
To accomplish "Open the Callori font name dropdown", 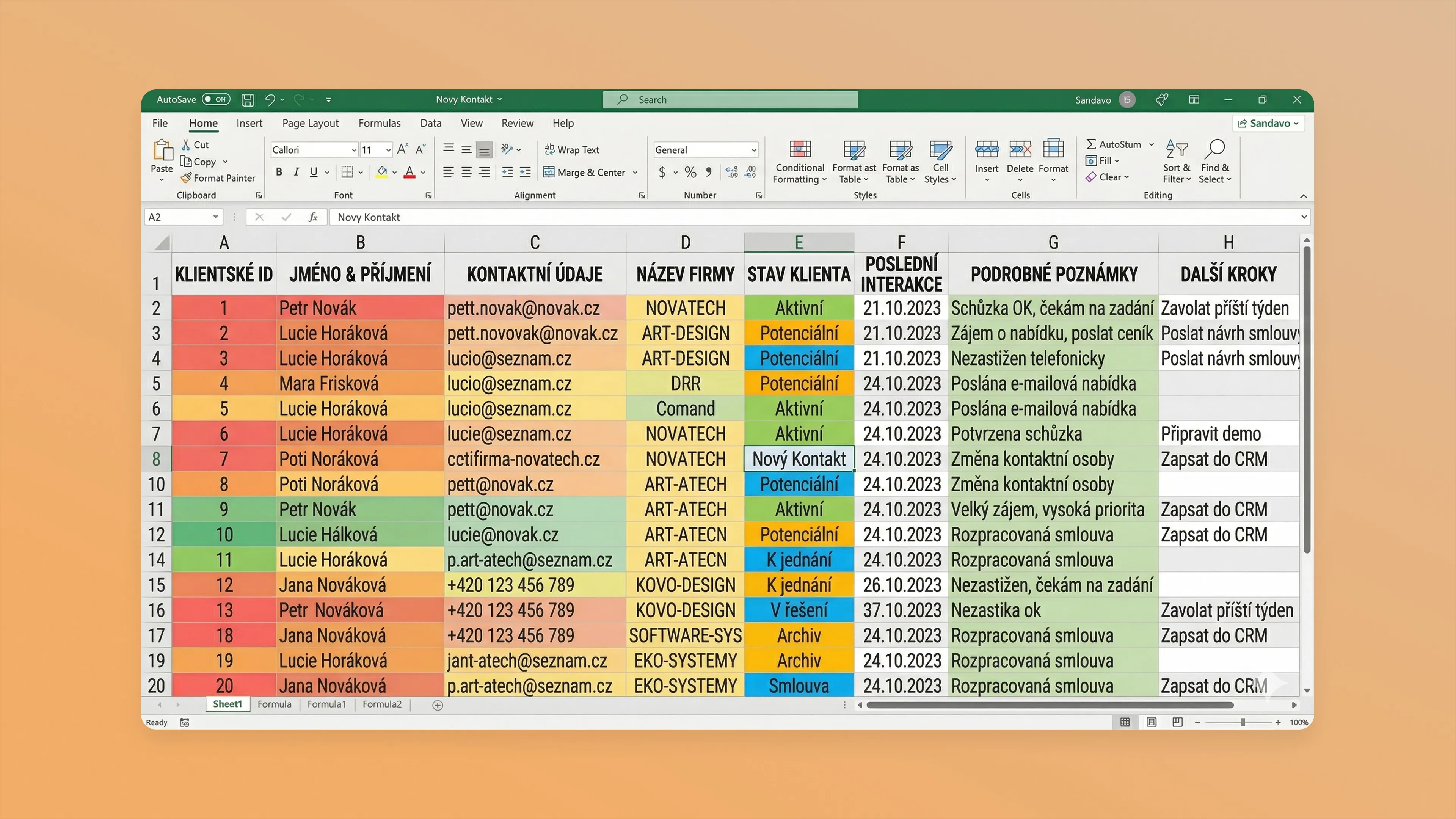I will (x=354, y=150).
